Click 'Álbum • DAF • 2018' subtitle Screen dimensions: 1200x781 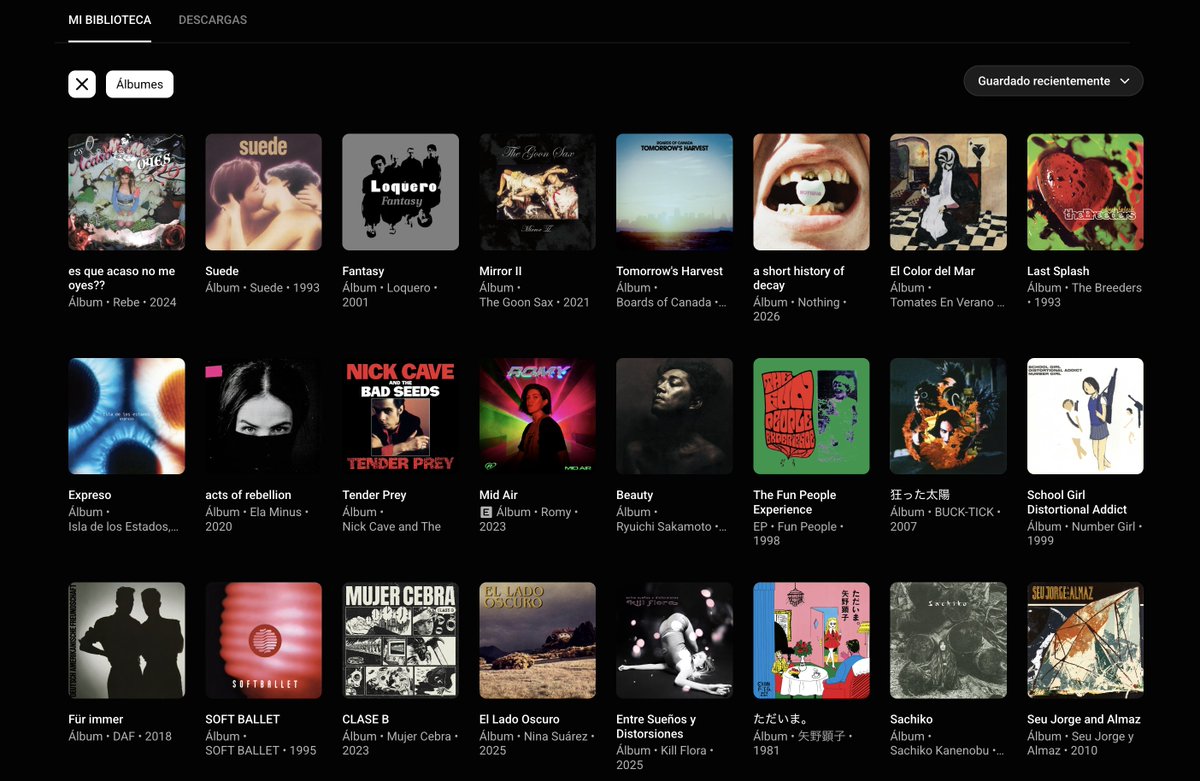pyautogui.click(x=120, y=736)
